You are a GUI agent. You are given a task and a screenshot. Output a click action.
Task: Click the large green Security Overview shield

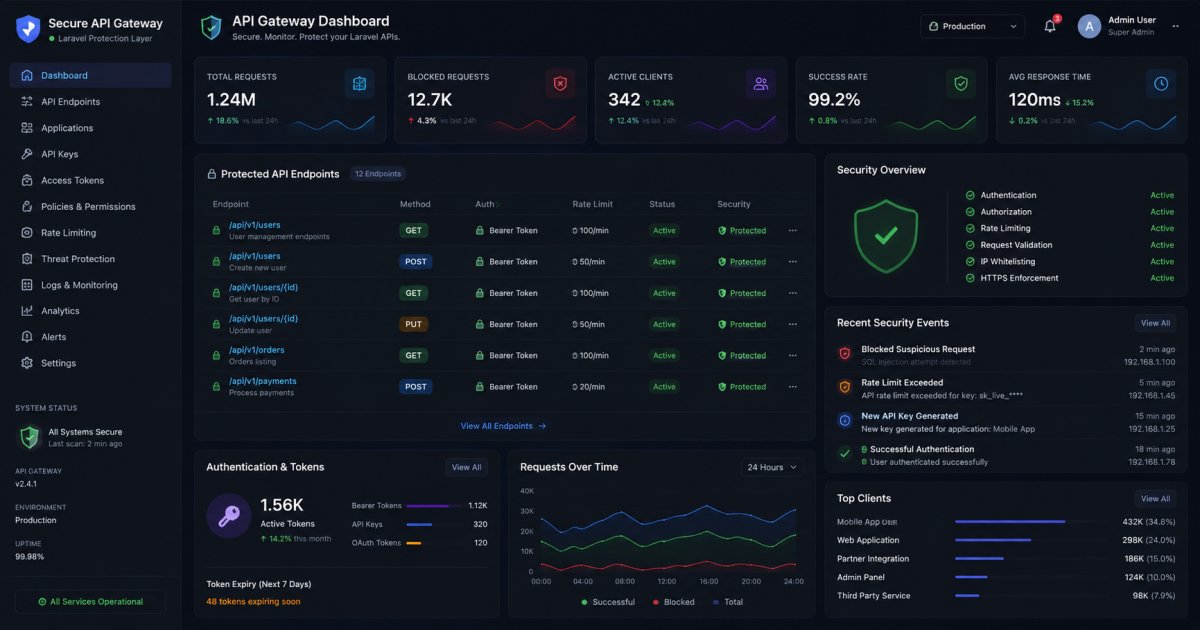click(x=886, y=235)
